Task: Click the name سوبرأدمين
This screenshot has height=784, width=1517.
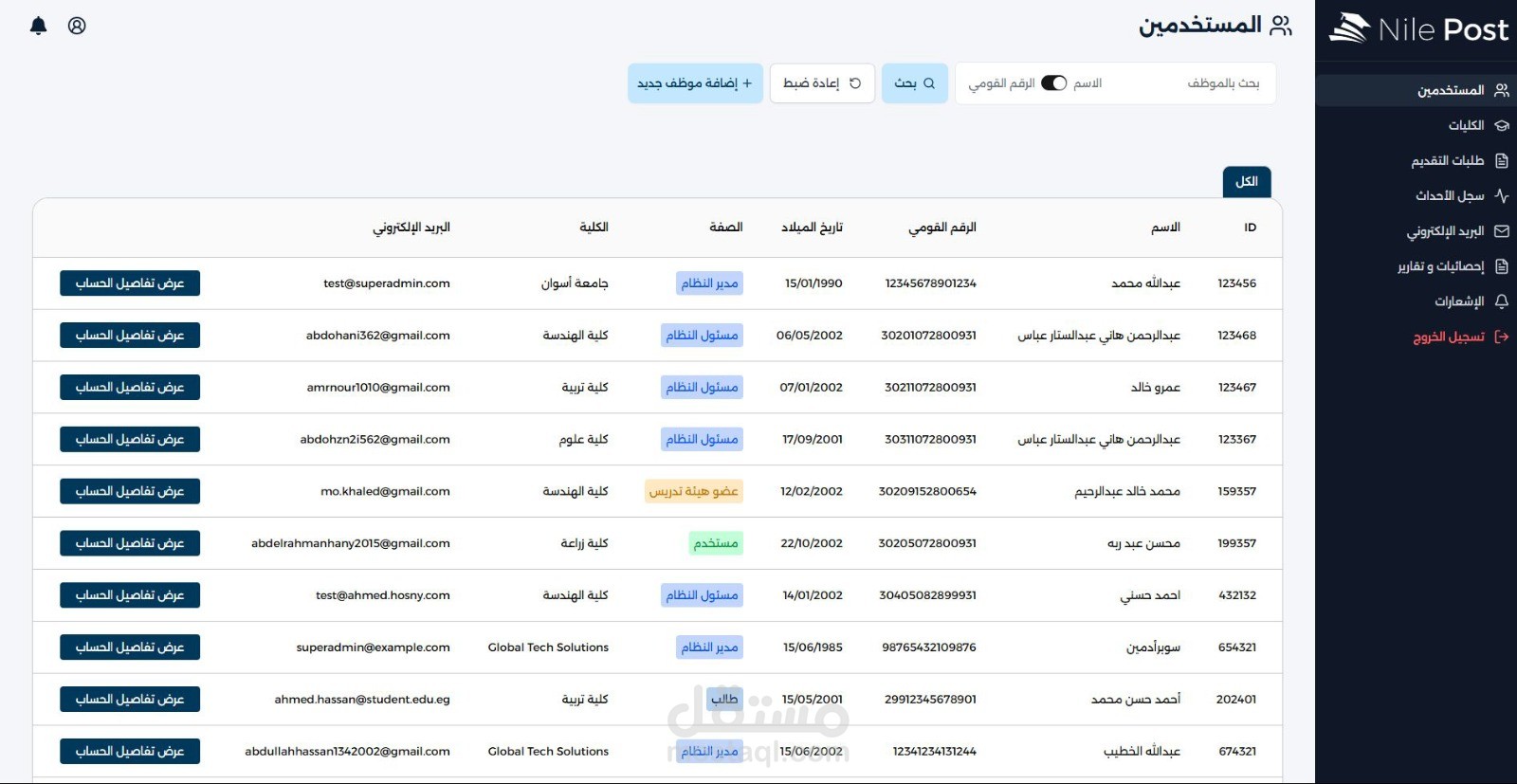Action: coord(1153,647)
